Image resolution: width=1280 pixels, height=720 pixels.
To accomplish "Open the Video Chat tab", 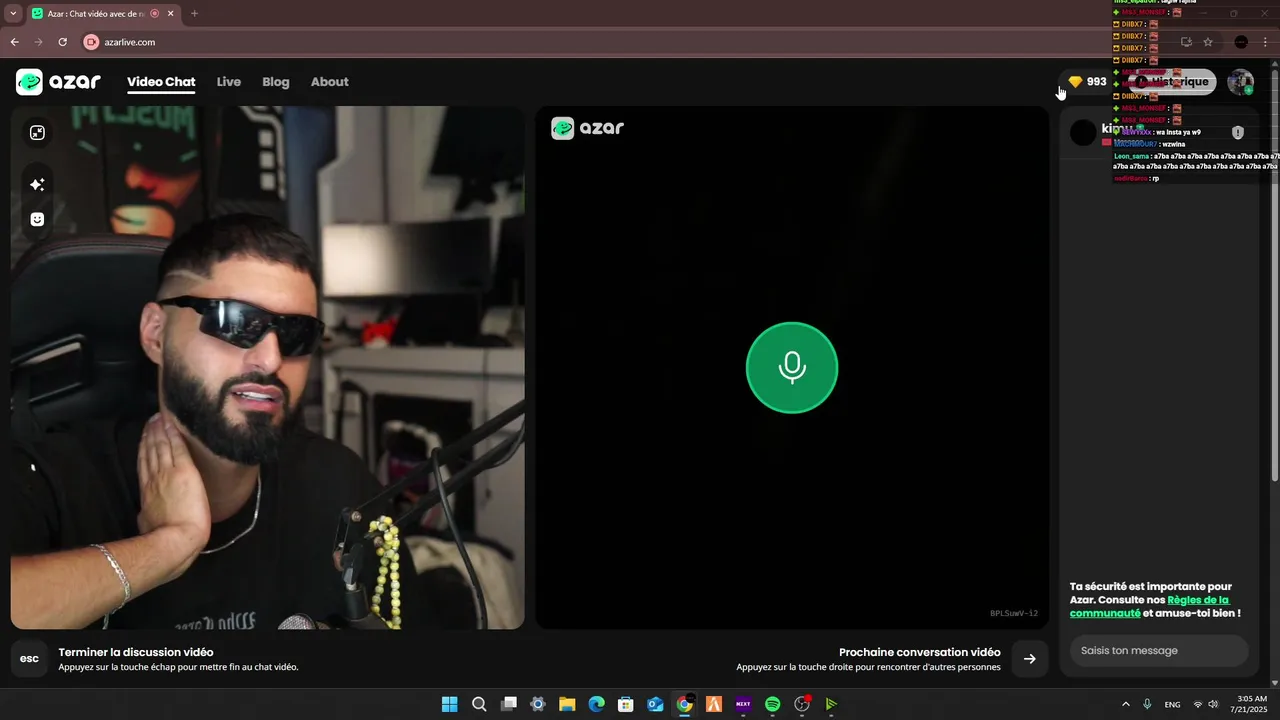I will [x=161, y=82].
